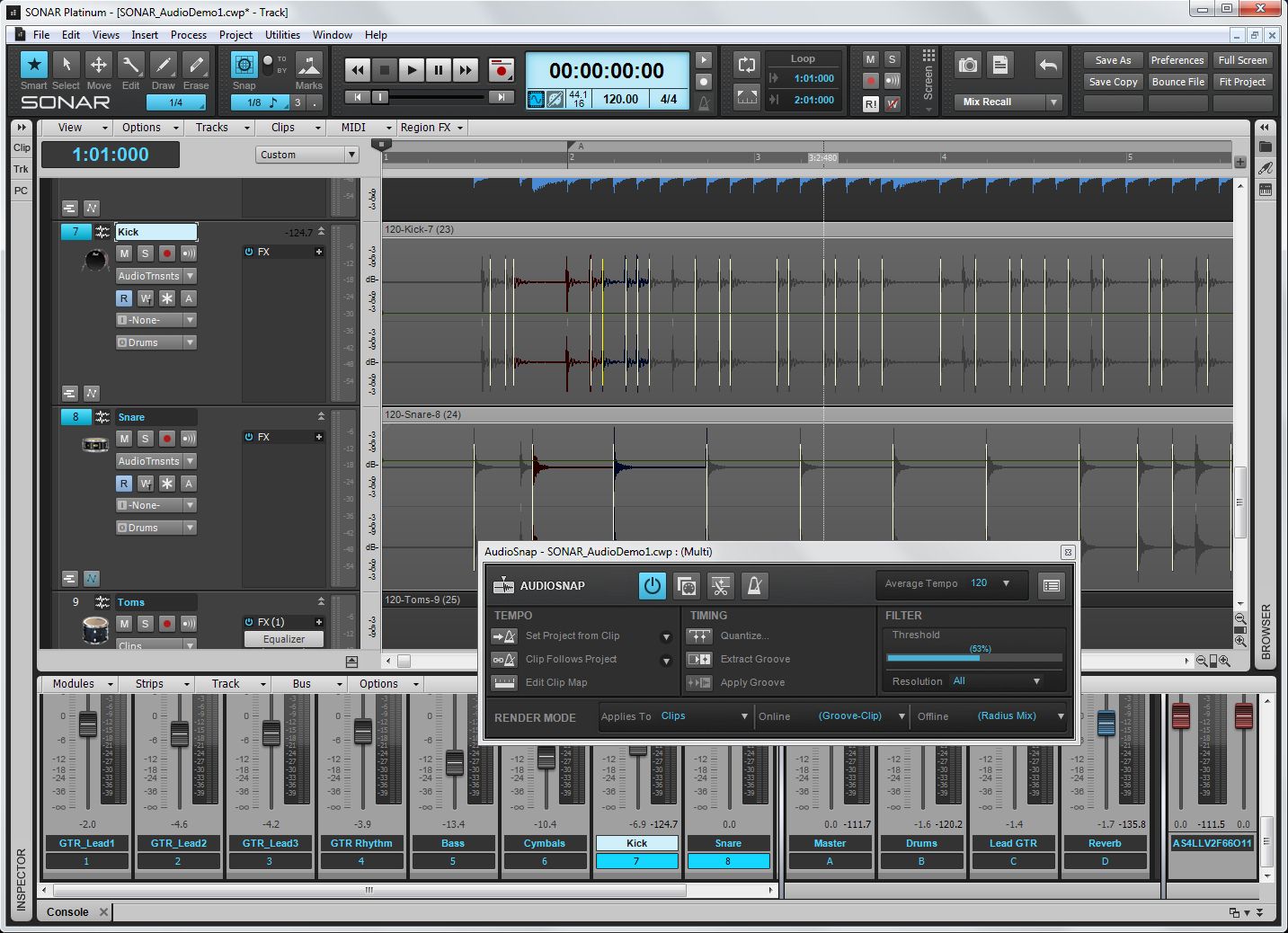Select the Erase tool

(x=195, y=65)
